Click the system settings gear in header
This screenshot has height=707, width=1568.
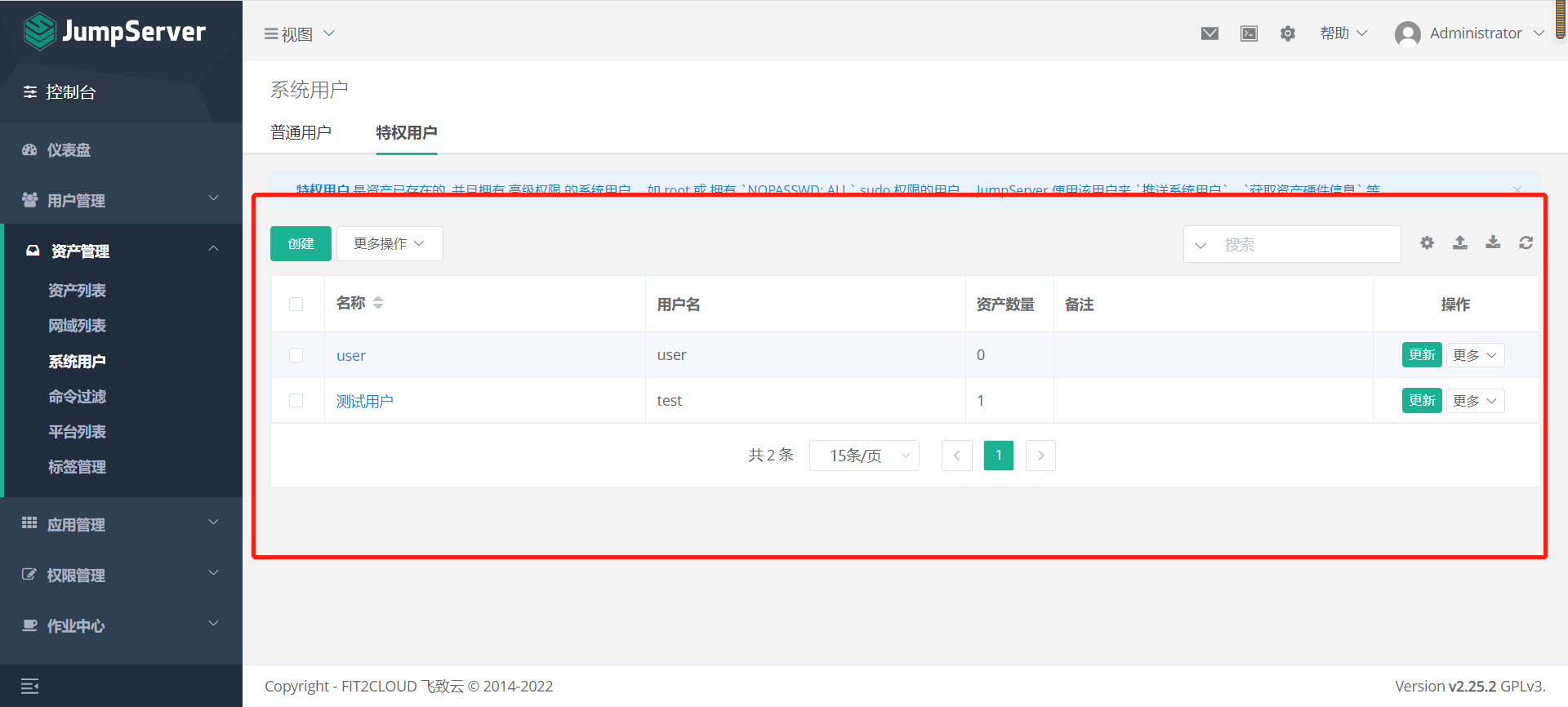1288,33
